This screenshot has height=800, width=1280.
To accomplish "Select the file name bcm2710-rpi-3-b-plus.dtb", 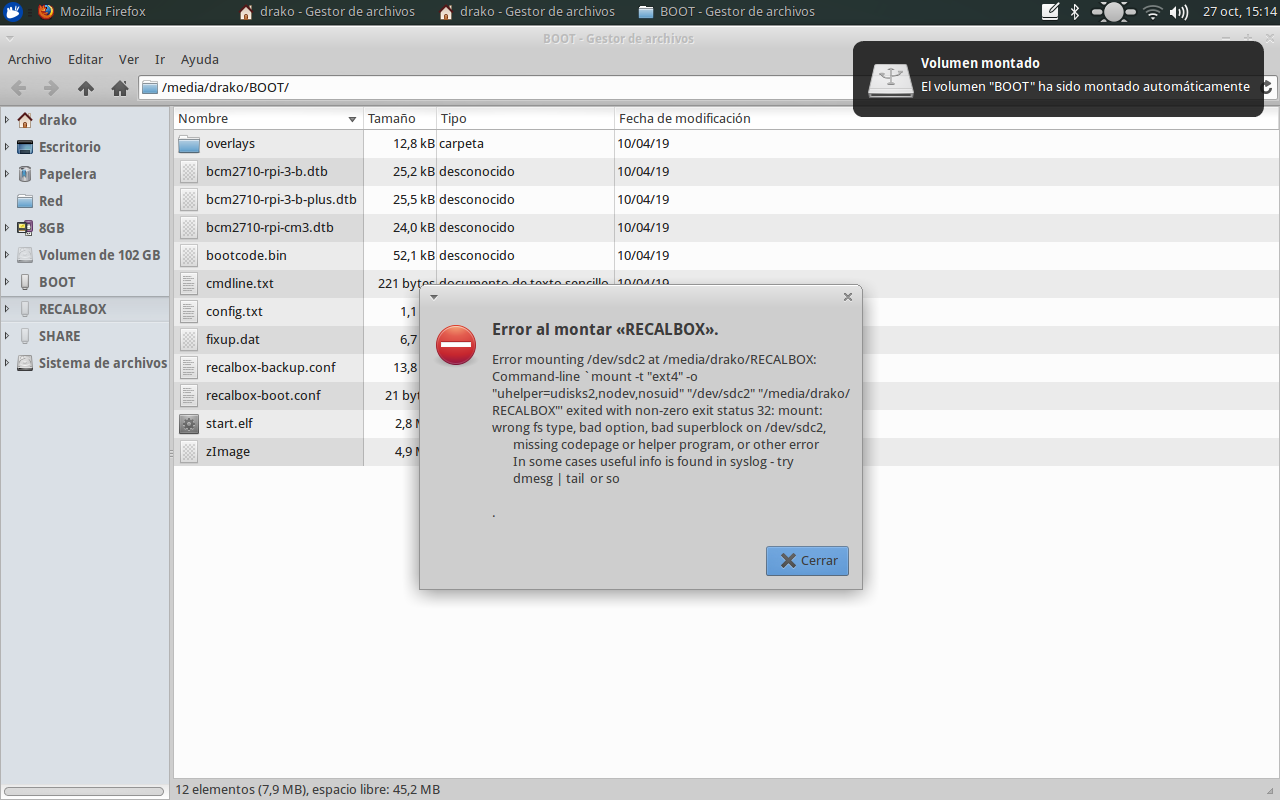I will [281, 200].
